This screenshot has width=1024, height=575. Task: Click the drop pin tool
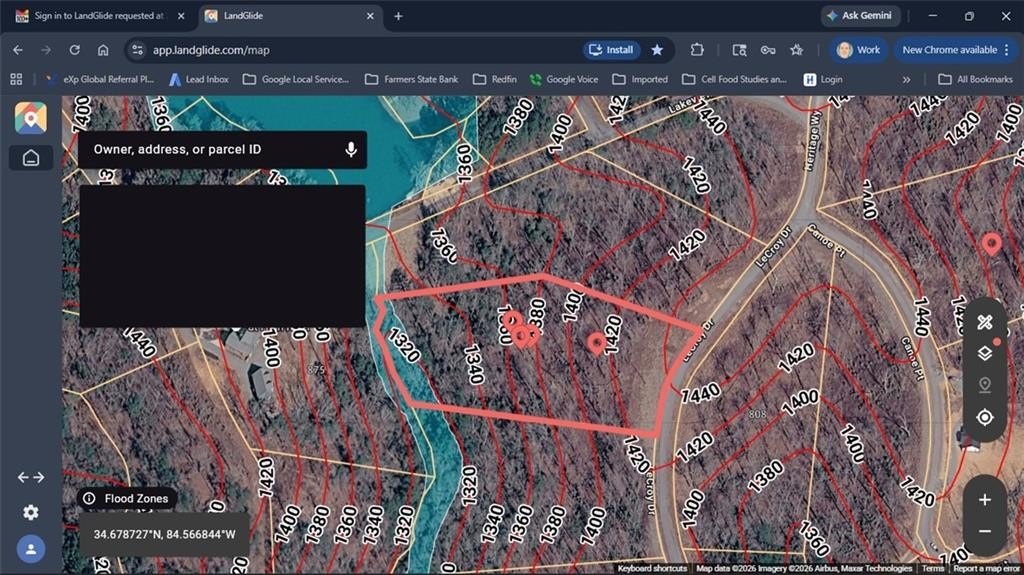point(984,385)
